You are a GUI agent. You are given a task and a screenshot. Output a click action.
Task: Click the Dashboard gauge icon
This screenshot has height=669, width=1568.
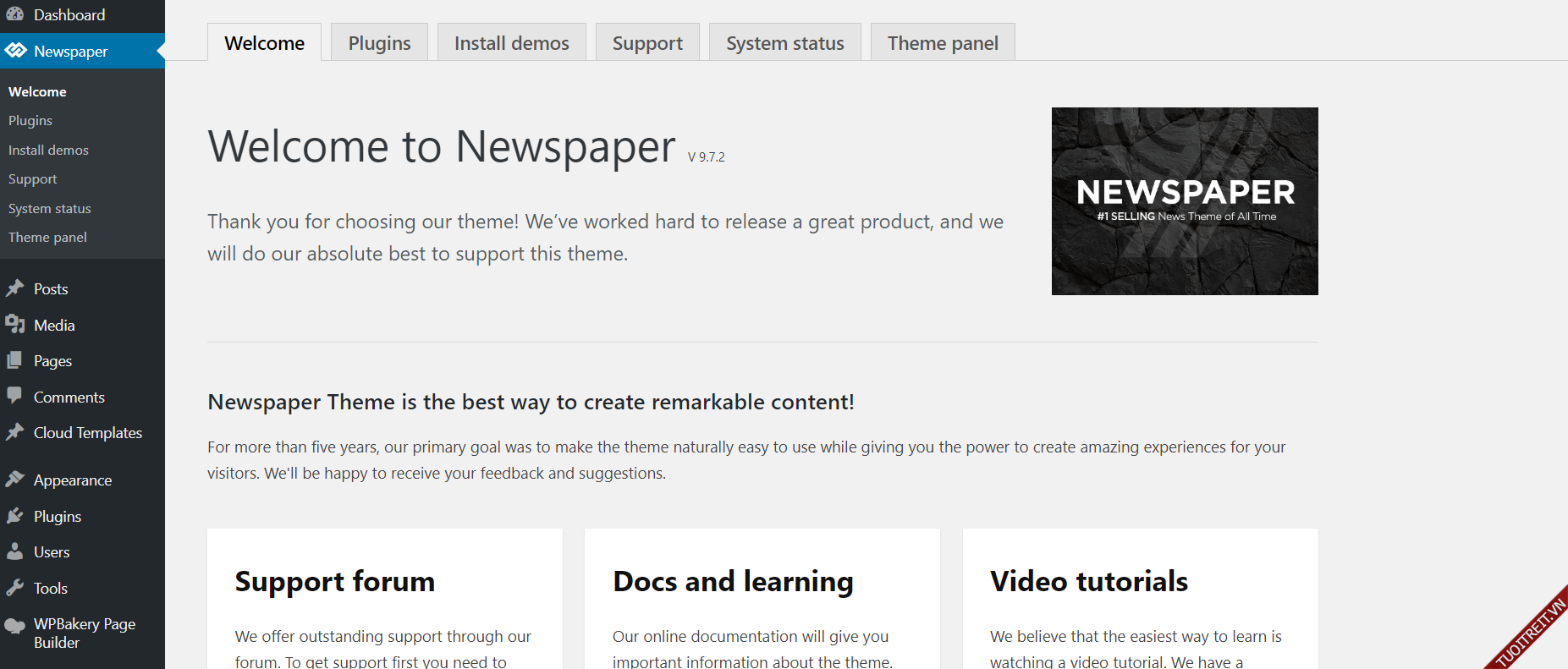coord(15,14)
